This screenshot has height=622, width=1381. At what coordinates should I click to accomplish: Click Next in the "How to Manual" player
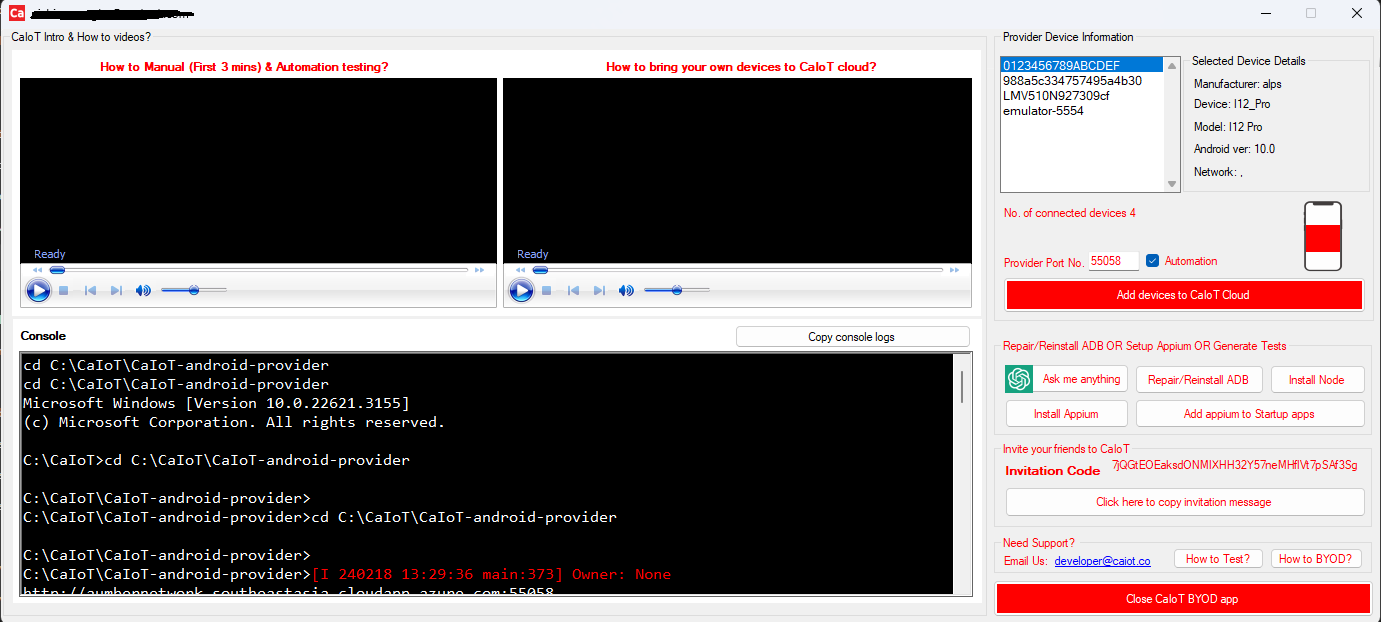pos(116,291)
